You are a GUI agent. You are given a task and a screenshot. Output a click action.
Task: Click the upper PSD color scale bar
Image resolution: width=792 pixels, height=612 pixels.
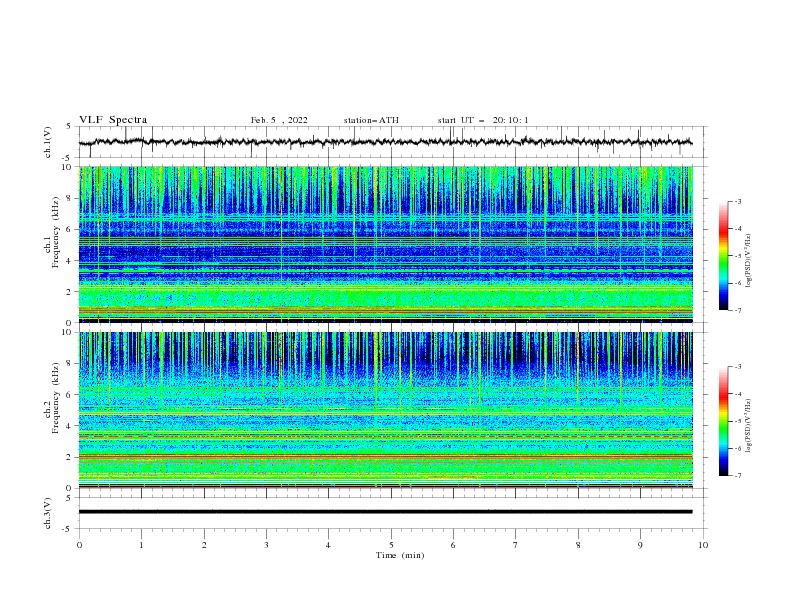coord(723,256)
